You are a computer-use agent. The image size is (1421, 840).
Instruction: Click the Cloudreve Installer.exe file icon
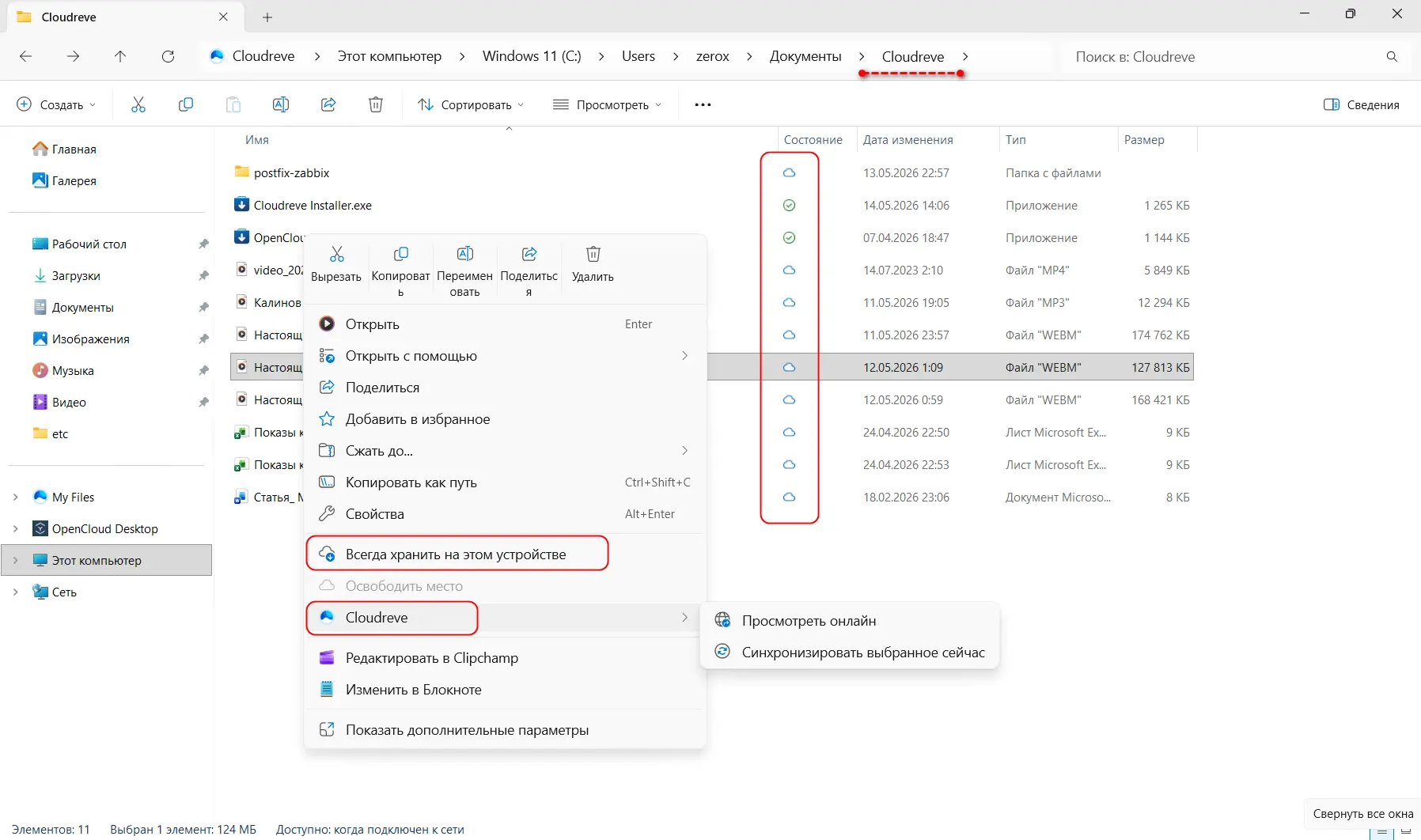[242, 205]
